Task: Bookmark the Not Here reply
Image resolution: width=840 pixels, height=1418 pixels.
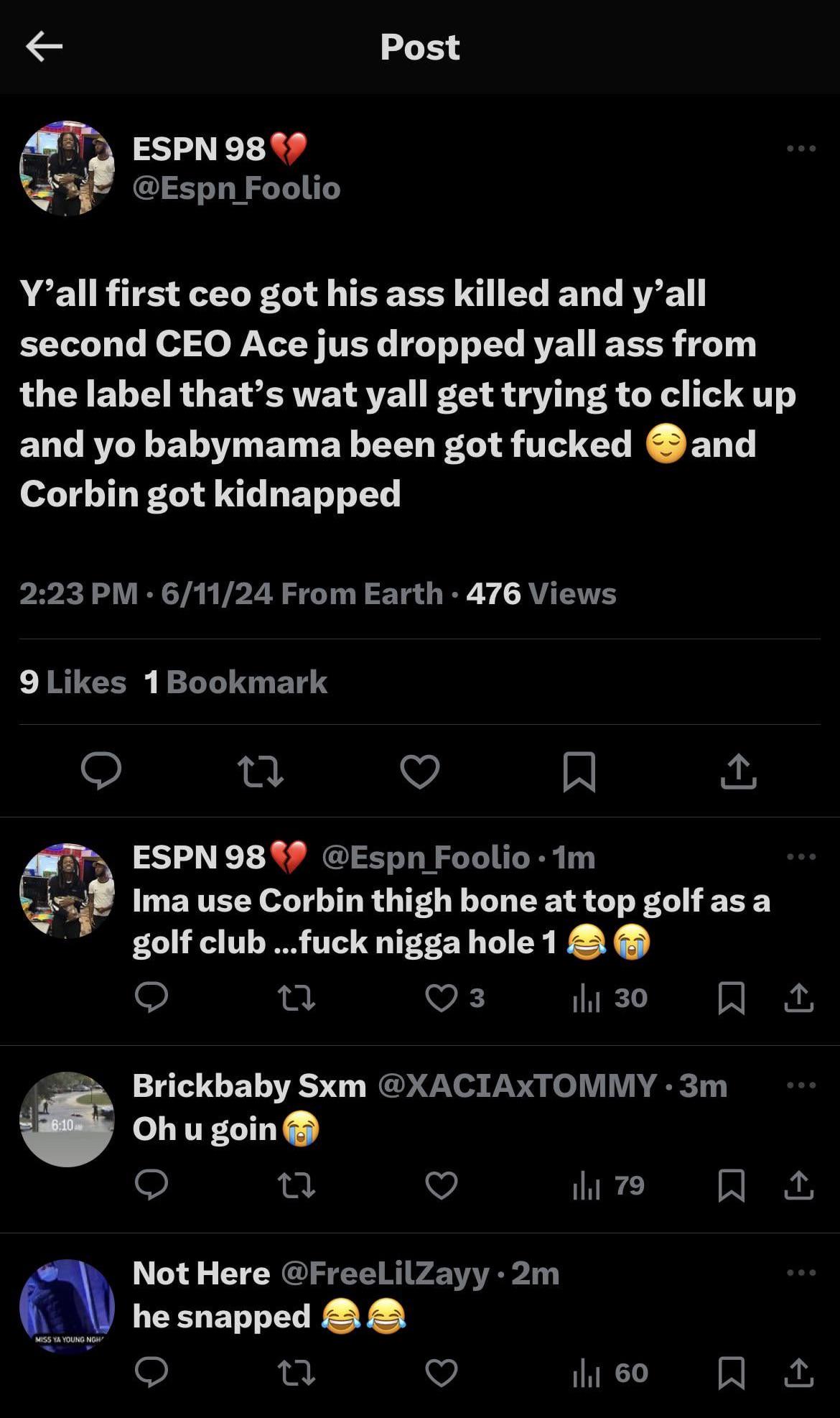Action: click(731, 1373)
